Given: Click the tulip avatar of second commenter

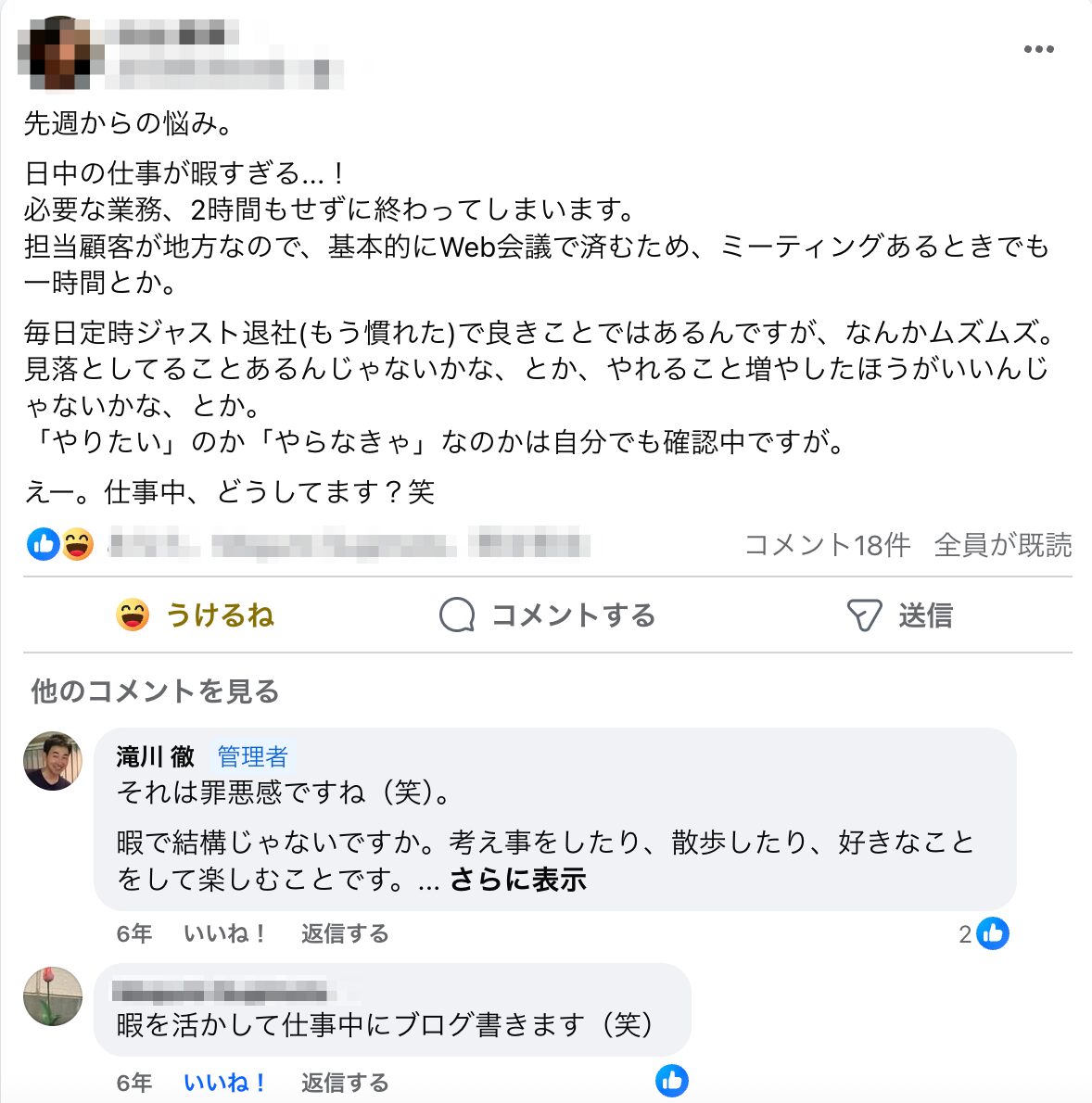Looking at the screenshot, I should [x=53, y=995].
